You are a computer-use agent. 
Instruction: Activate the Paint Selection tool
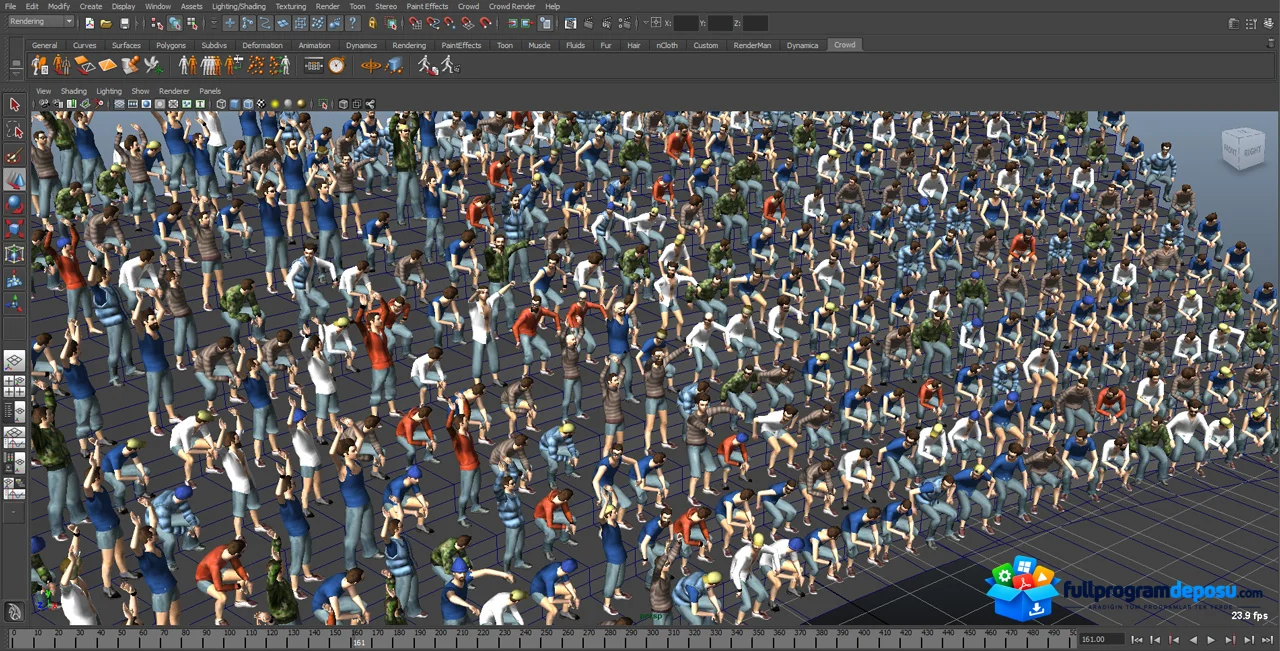coord(14,155)
